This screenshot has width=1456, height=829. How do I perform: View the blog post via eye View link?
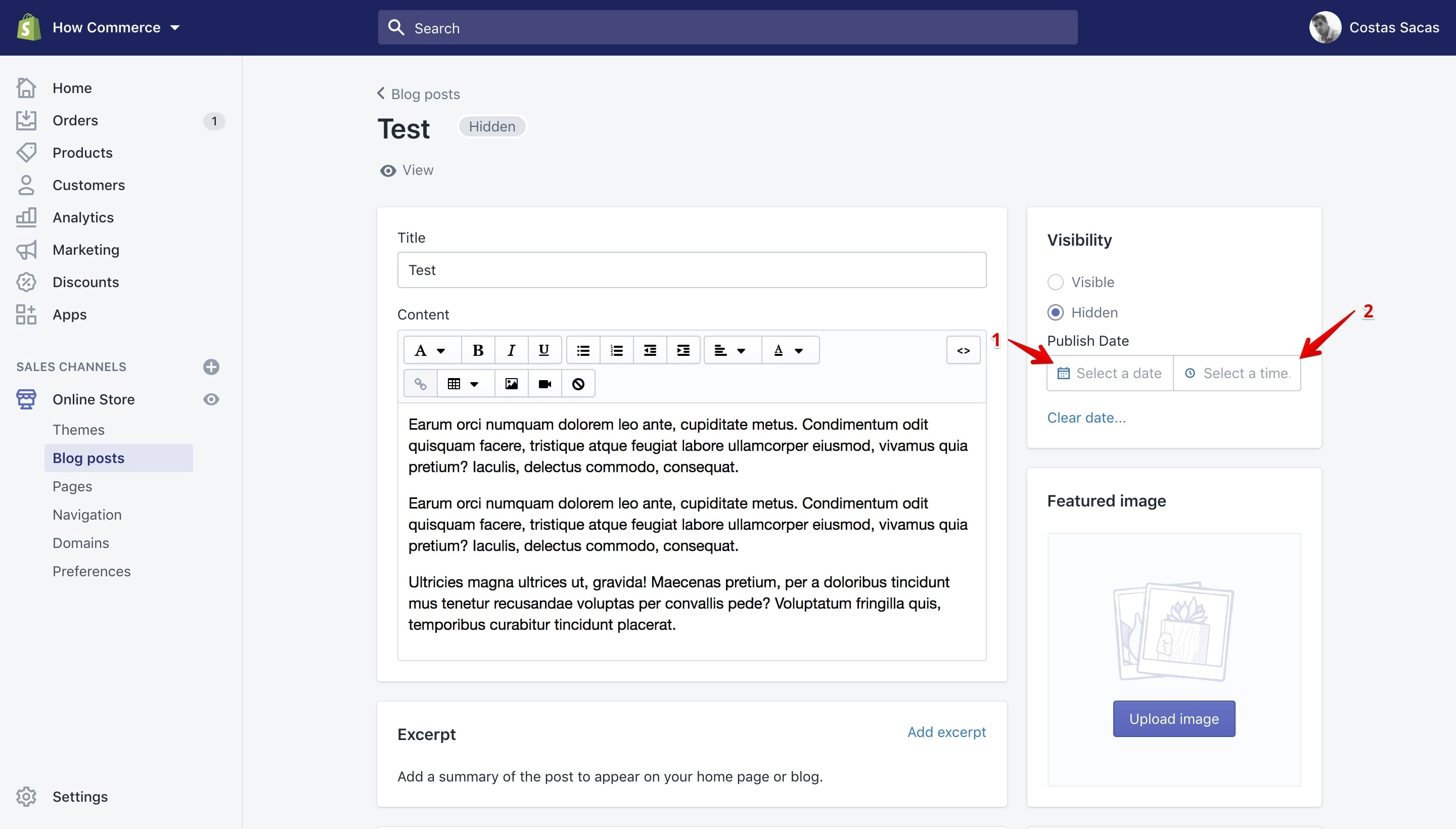point(406,170)
